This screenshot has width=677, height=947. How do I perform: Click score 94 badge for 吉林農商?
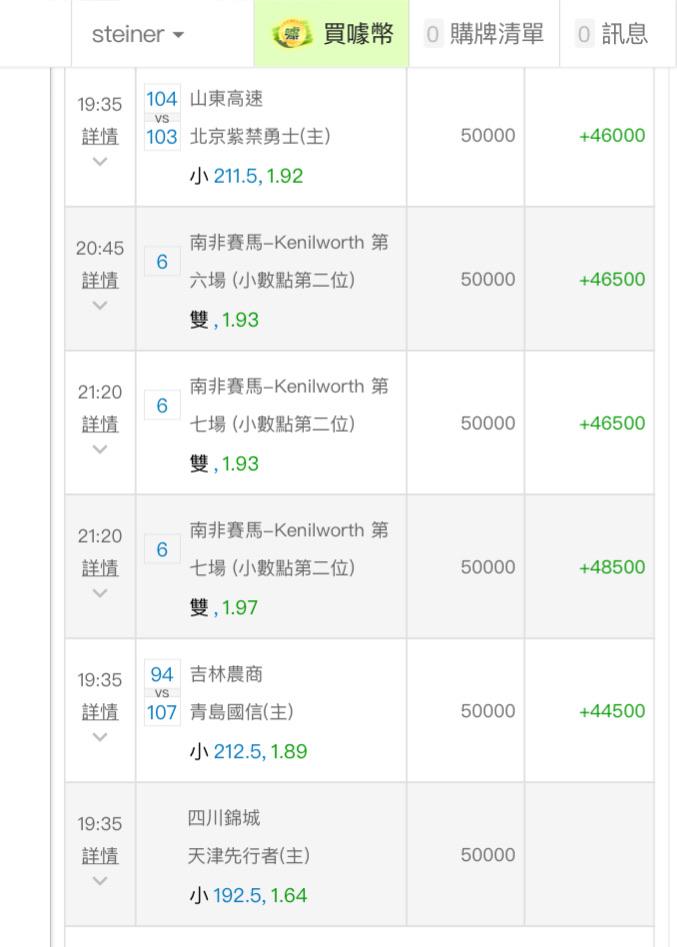point(162,674)
